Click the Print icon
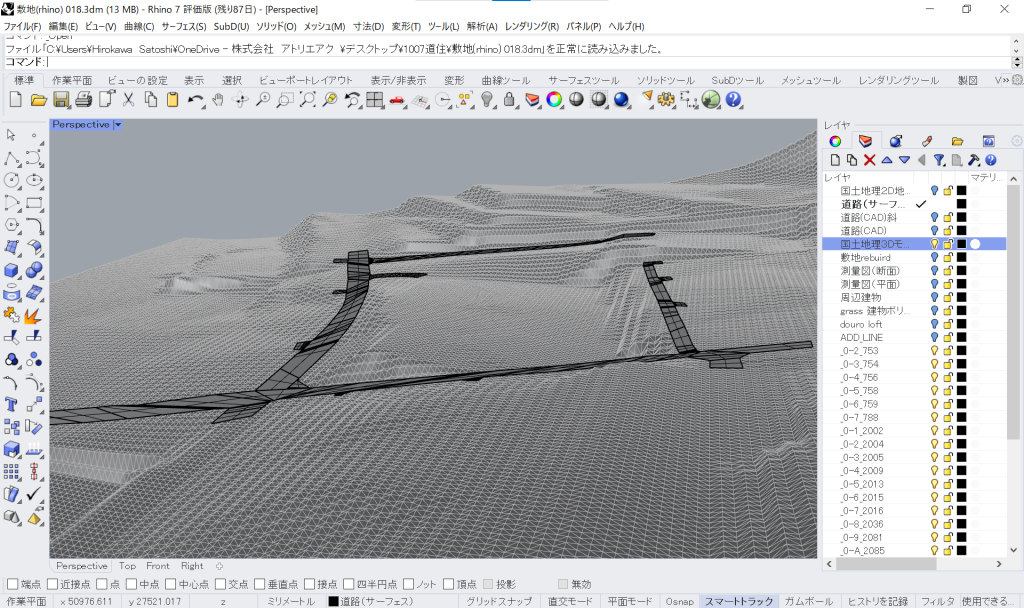Viewport: 1024px width, 608px height. [84, 100]
